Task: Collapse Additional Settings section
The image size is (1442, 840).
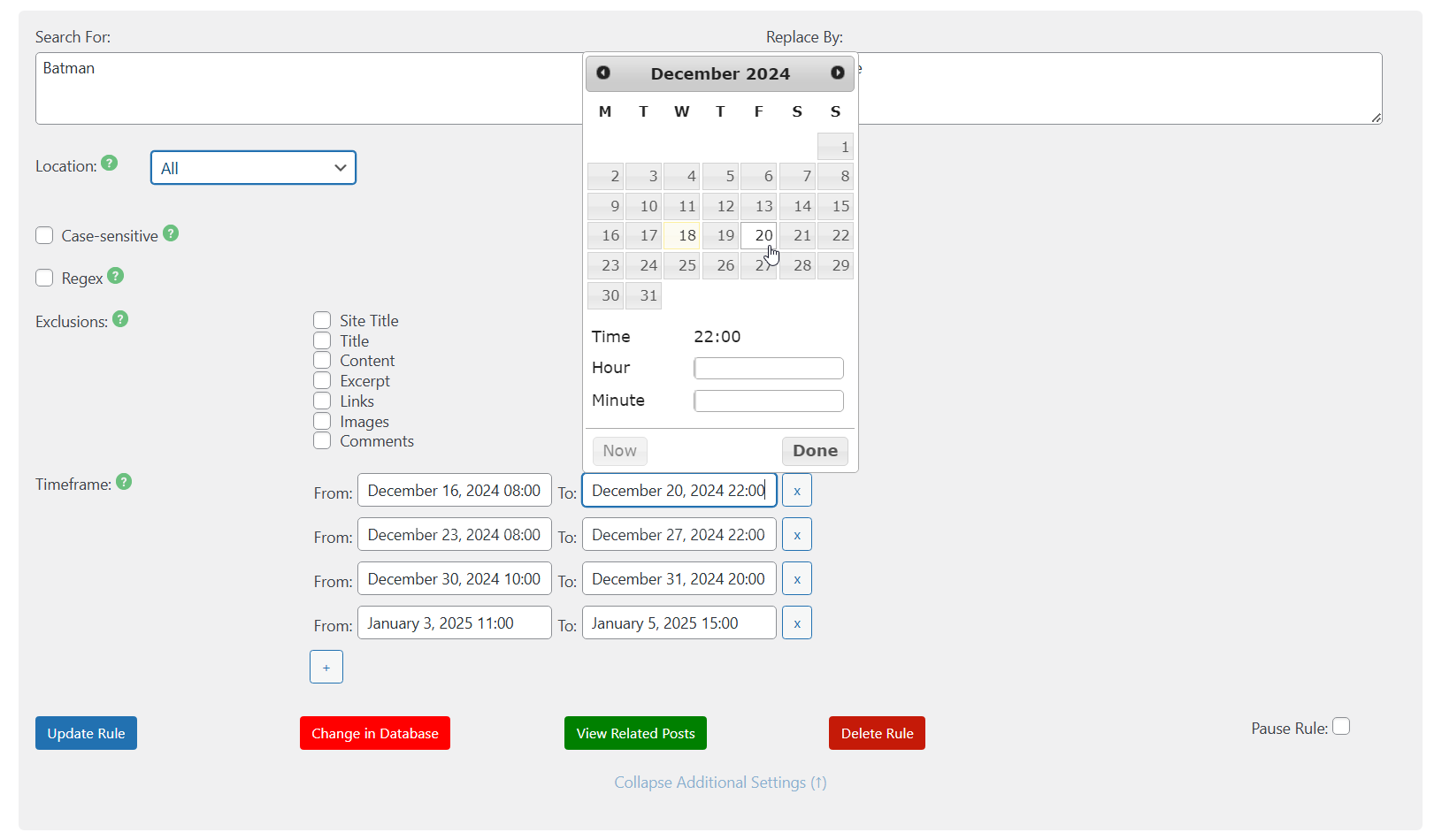Action: point(720,783)
